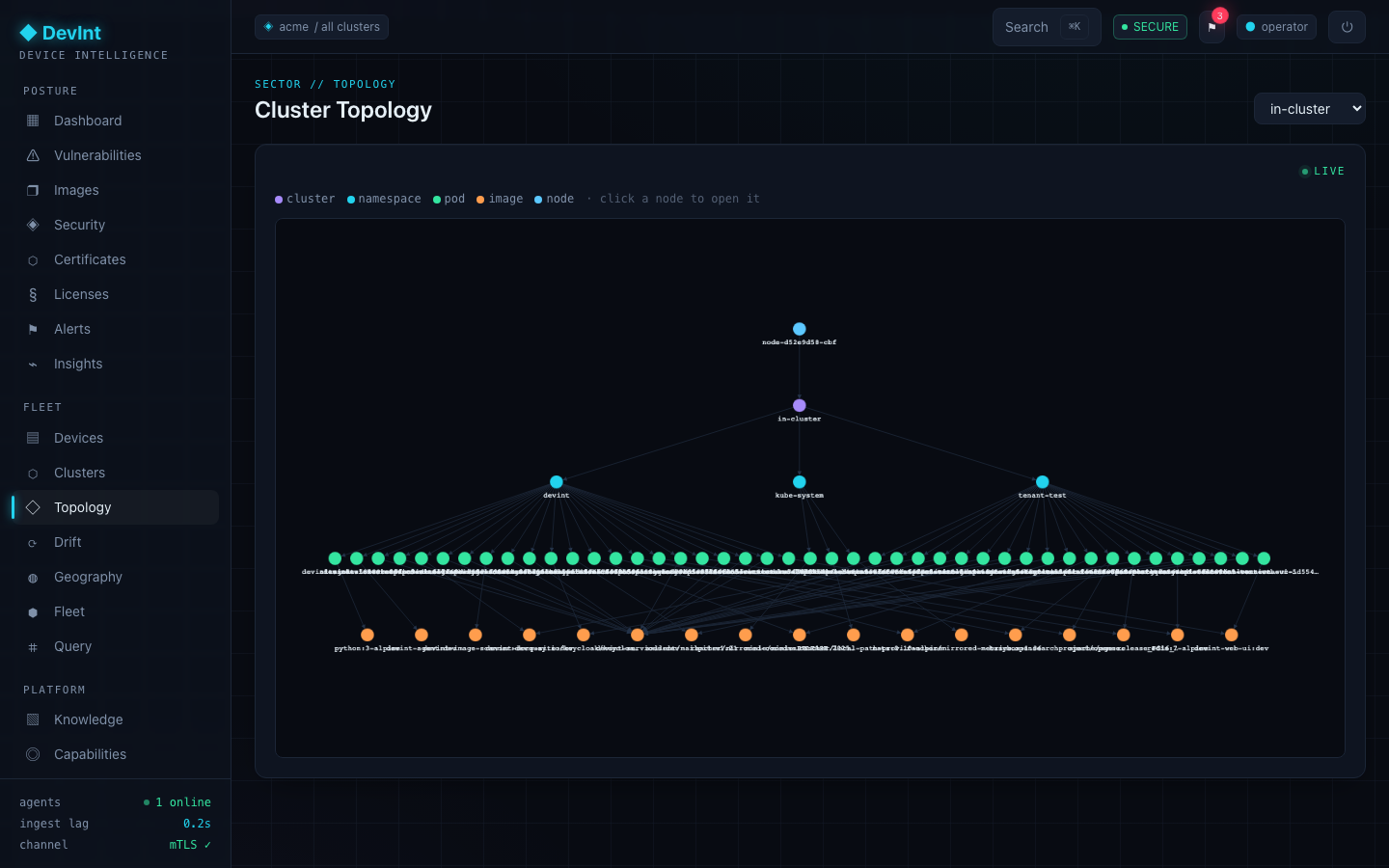
Task: Click the Search field
Action: [1047, 27]
